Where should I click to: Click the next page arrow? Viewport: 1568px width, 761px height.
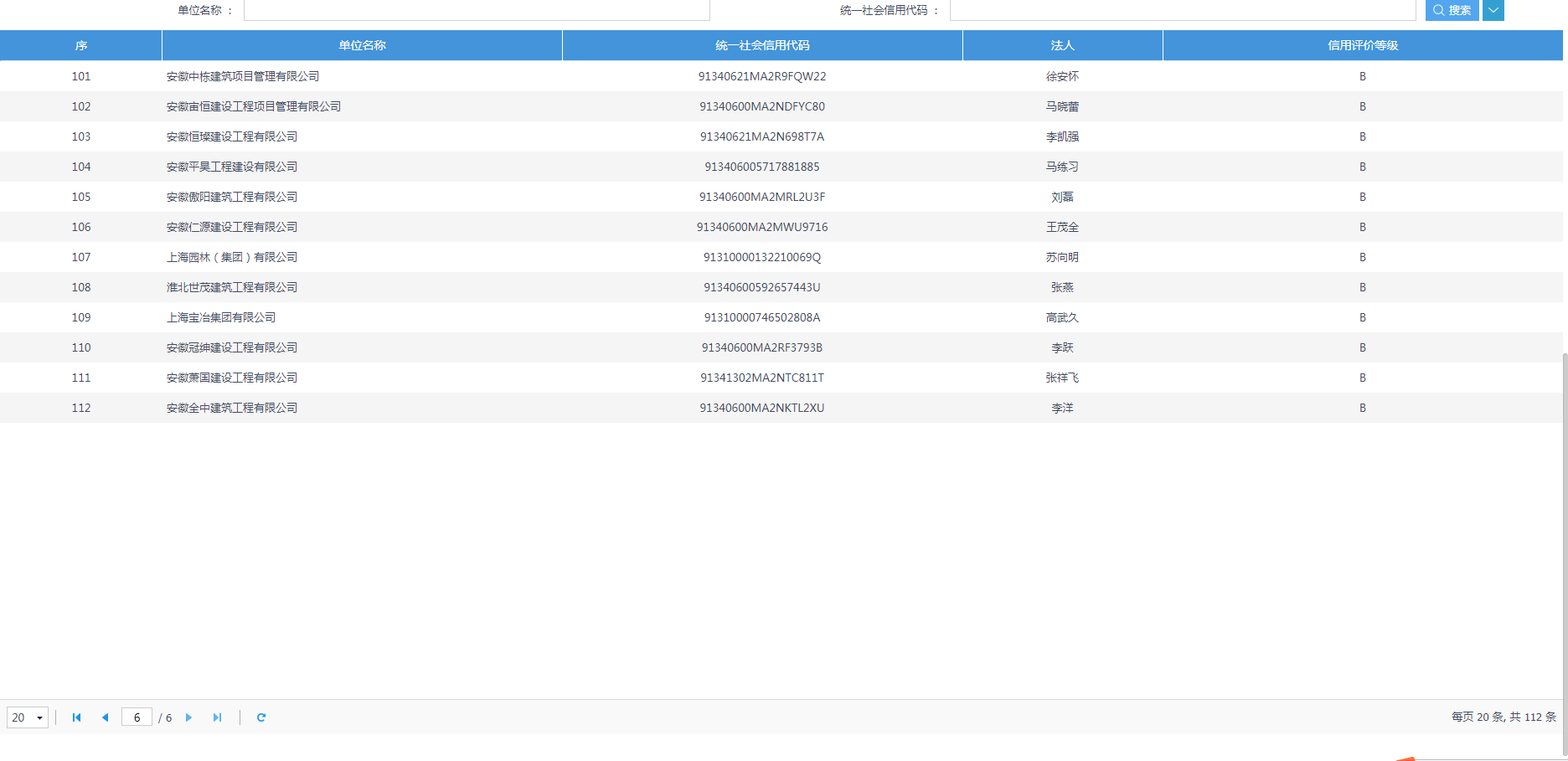189,717
